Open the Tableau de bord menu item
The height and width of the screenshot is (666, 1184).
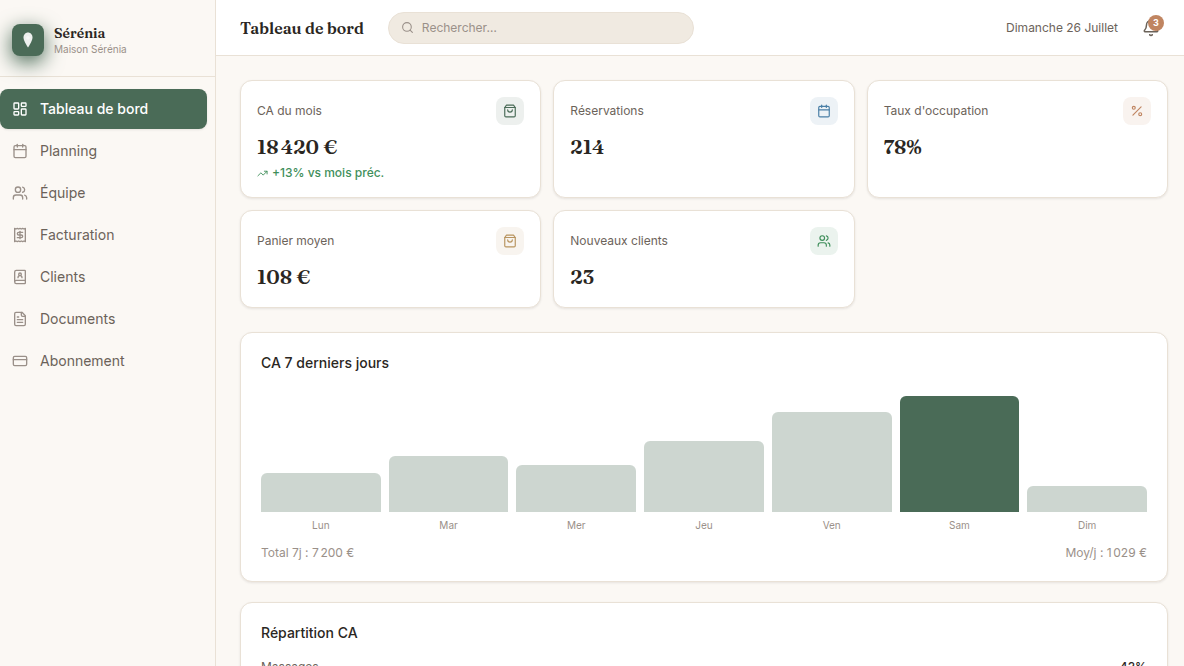pos(103,109)
